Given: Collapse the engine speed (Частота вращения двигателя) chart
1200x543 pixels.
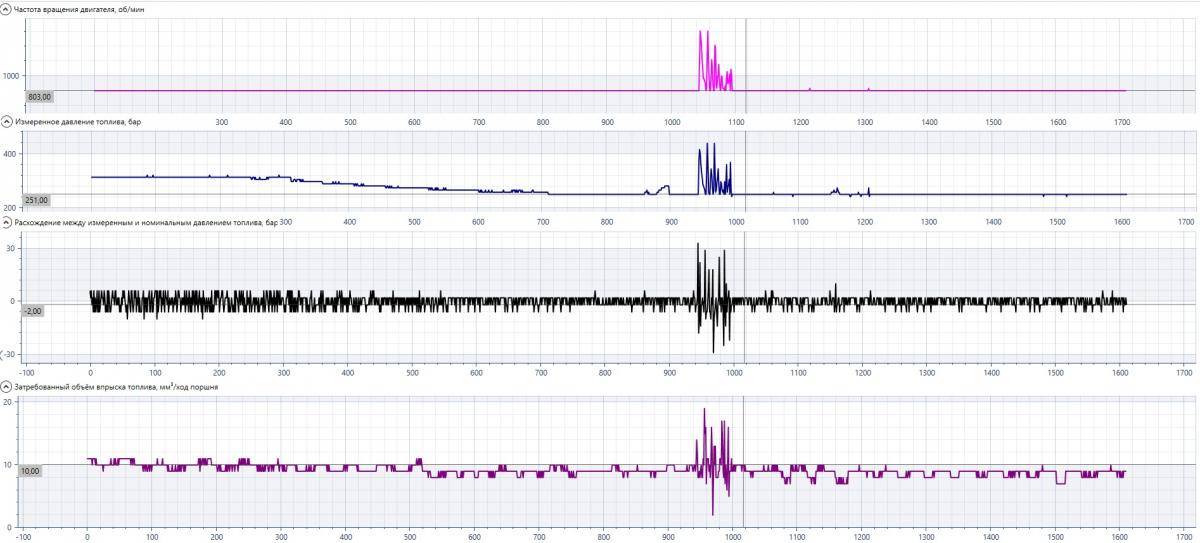Looking at the screenshot, I should (6, 9).
